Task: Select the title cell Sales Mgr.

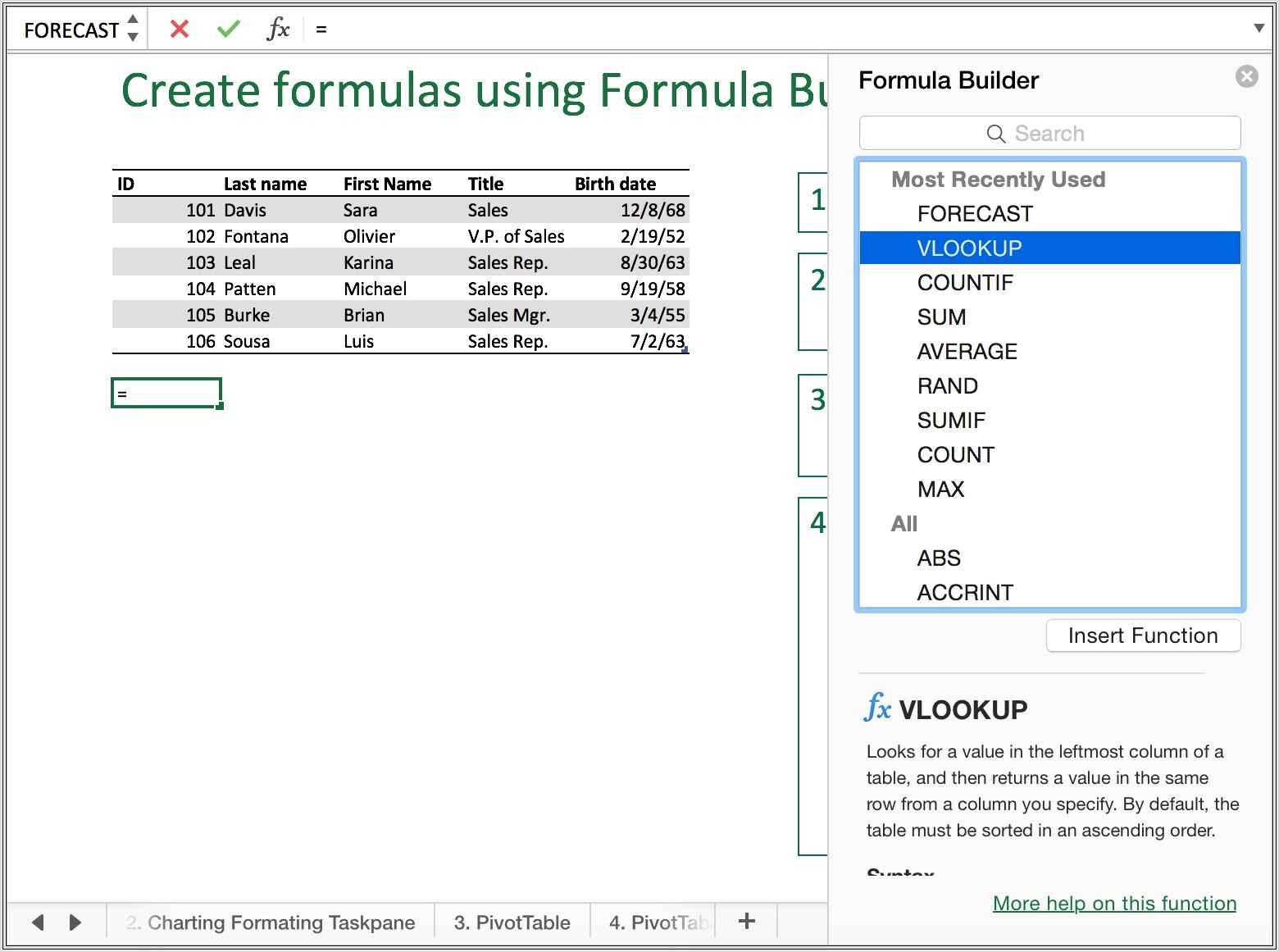Action: pyautogui.click(x=508, y=315)
